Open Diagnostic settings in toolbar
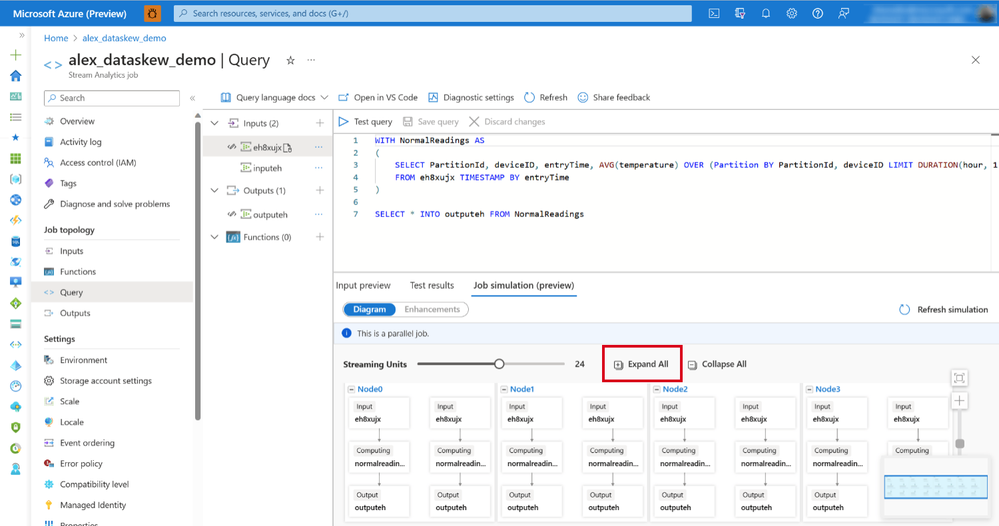The image size is (999, 526). (471, 97)
